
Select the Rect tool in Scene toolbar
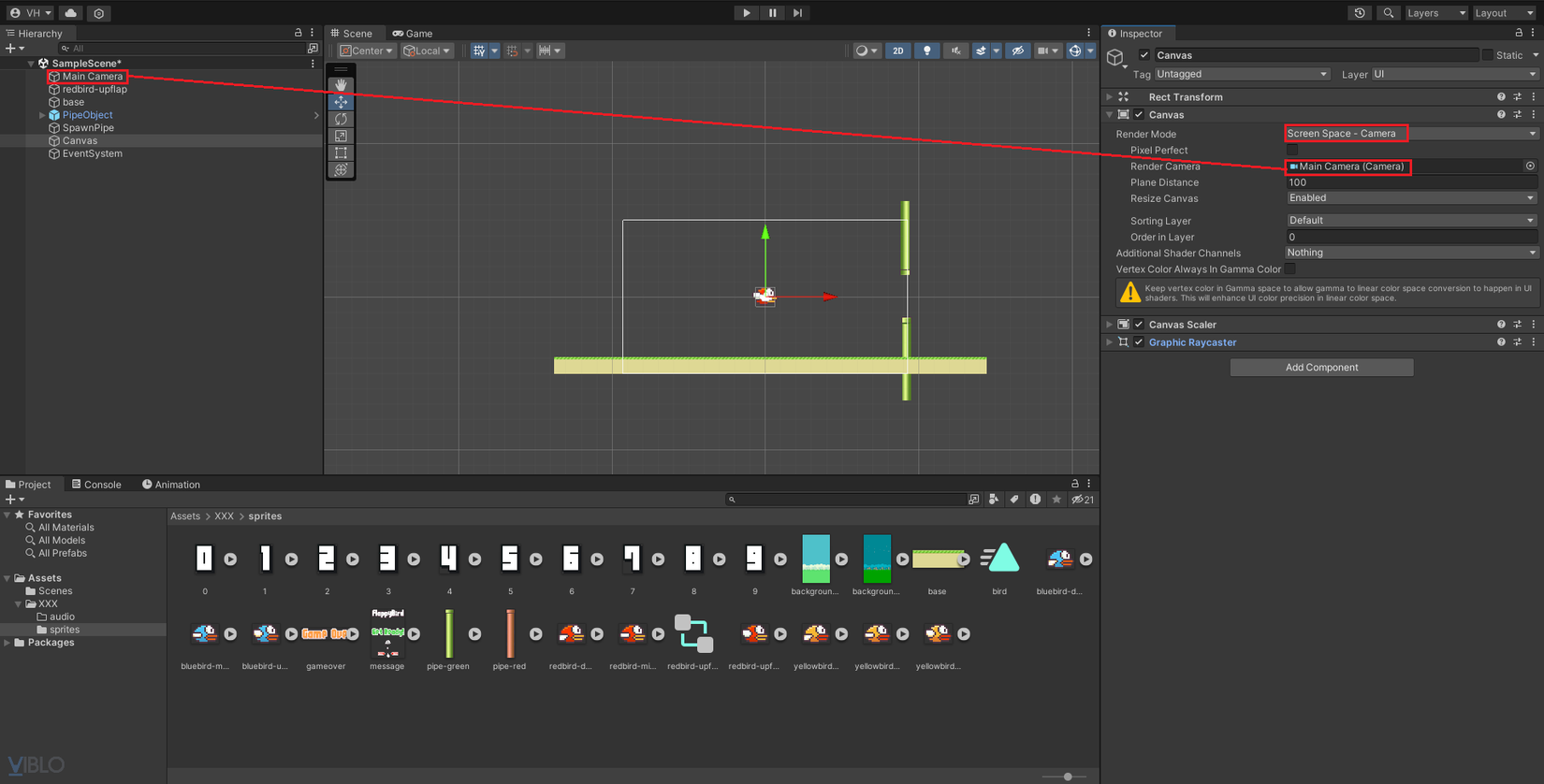[x=341, y=152]
